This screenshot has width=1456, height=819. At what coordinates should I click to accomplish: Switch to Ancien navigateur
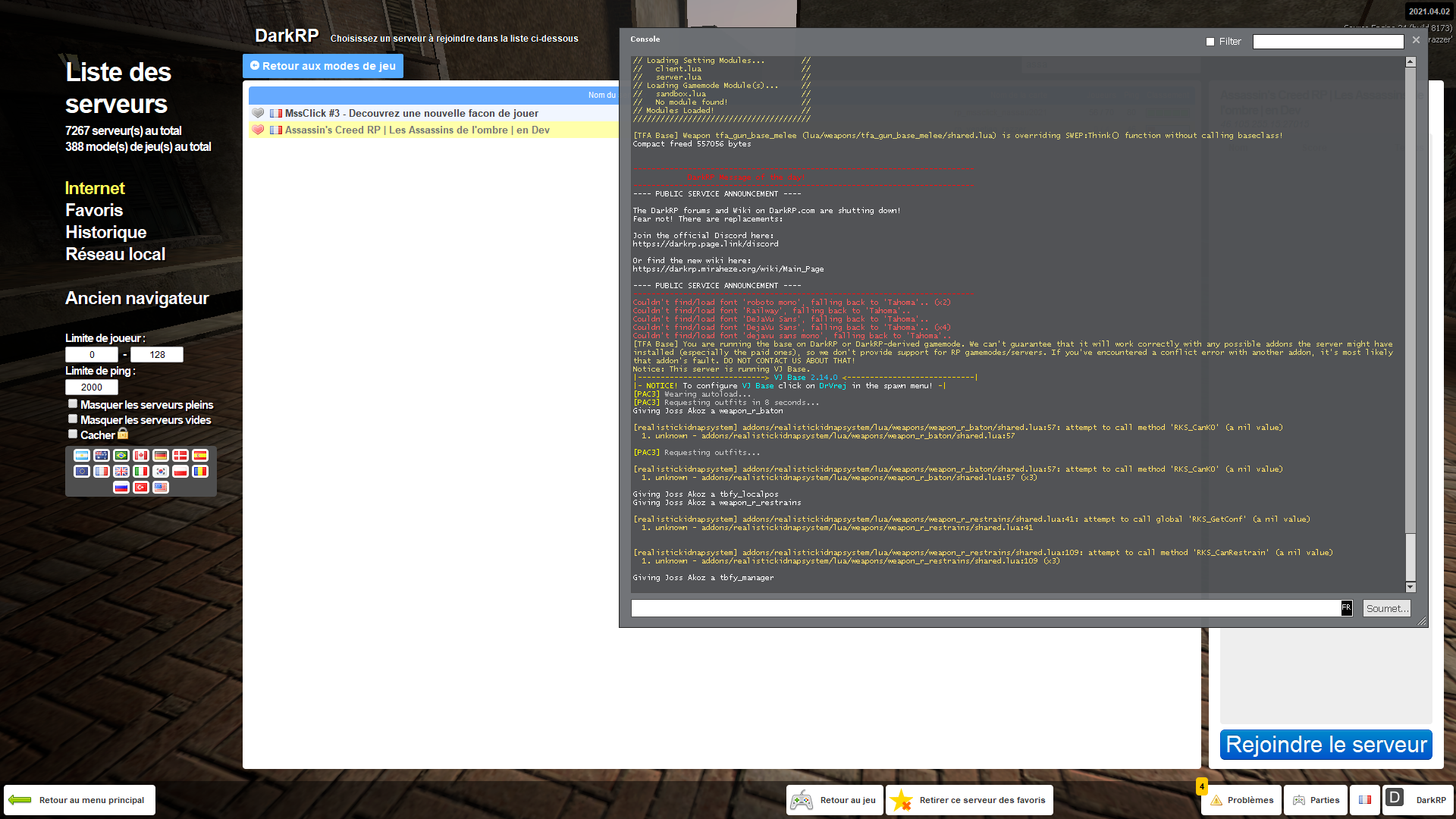137,298
